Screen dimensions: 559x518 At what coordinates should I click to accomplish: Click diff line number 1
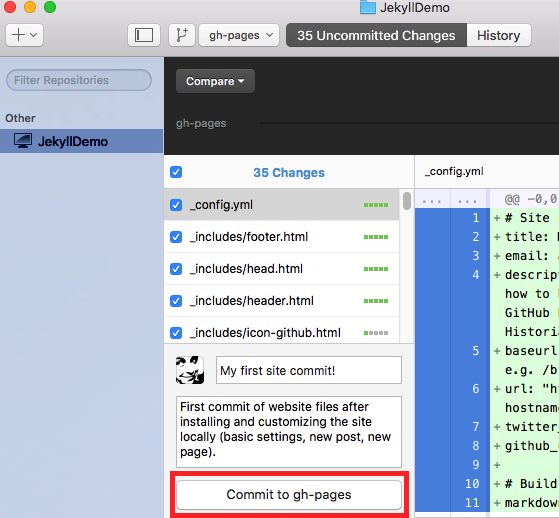476,217
